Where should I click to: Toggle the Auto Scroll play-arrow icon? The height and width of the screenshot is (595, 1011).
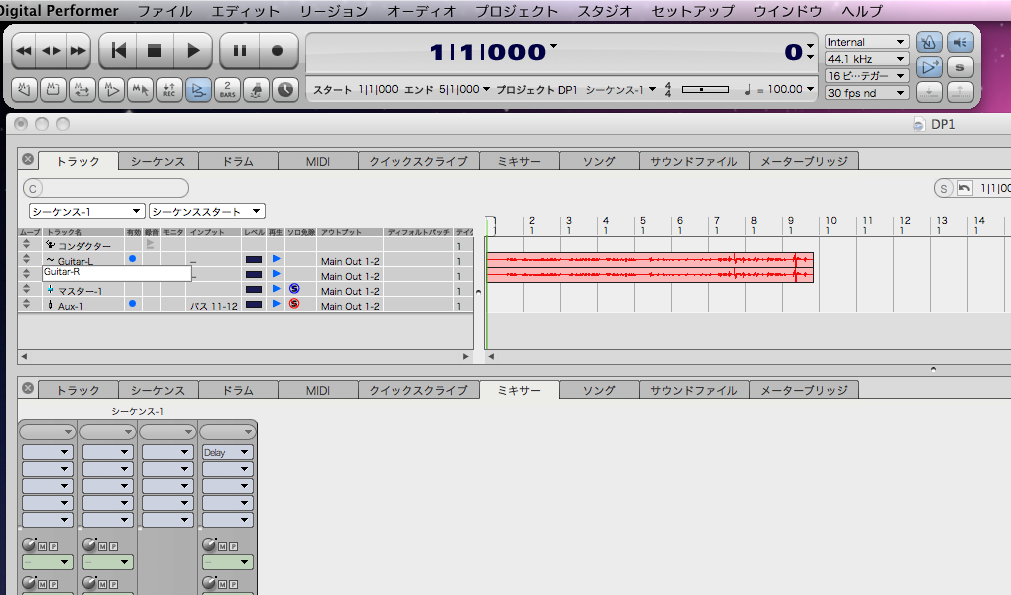click(929, 67)
